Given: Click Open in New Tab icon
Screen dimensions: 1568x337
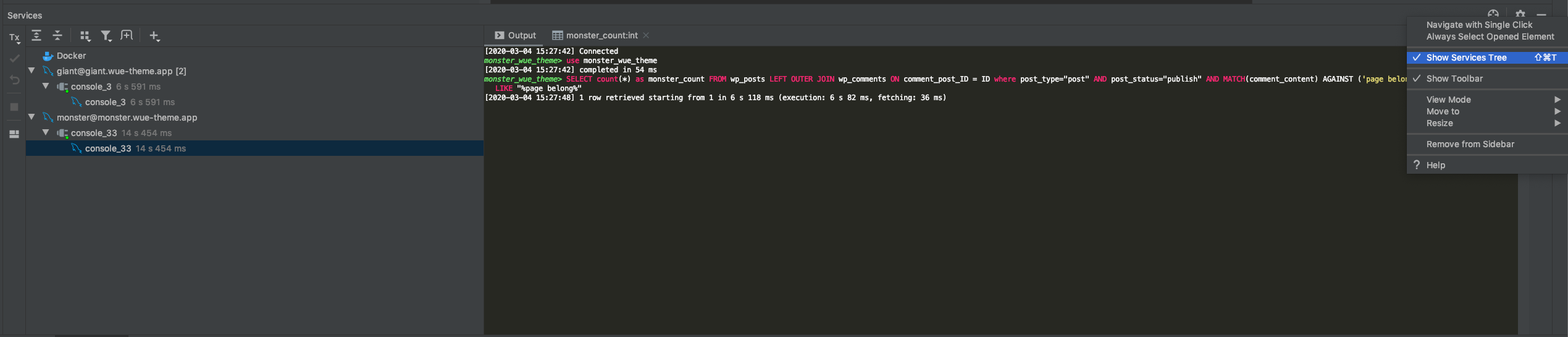Looking at the screenshot, I should (x=127, y=36).
